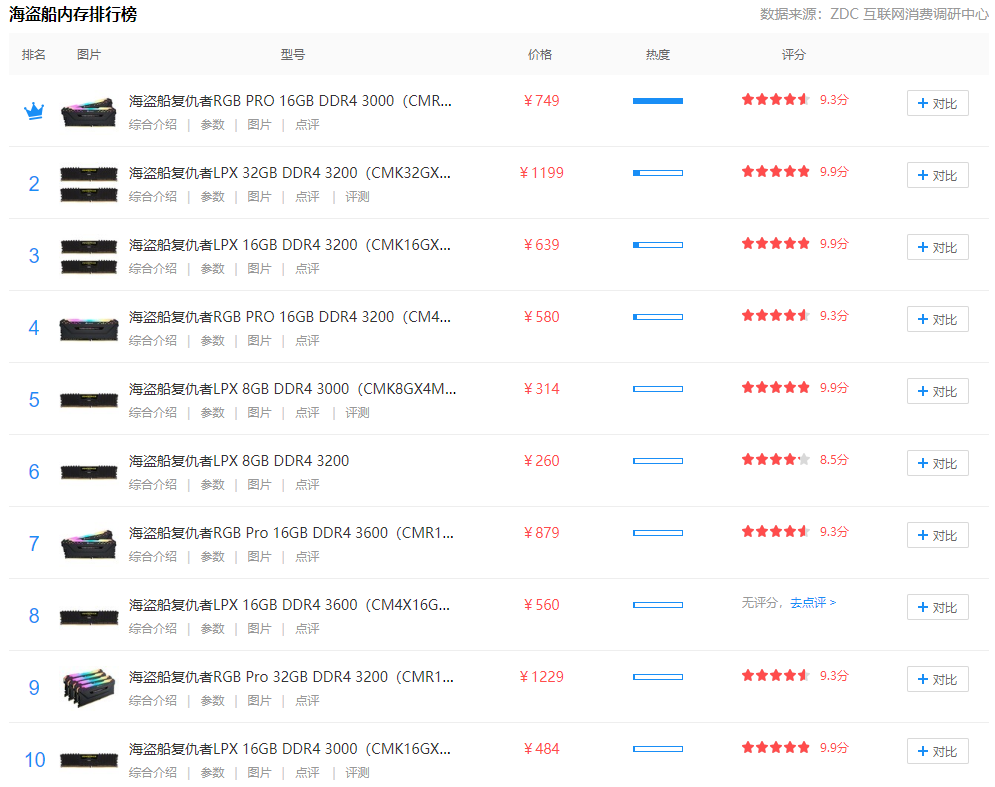The height and width of the screenshot is (787, 995).
Task: Open 海盗船复仇者LPX 32GB DDR4 3200 product title
Action: coord(290,173)
